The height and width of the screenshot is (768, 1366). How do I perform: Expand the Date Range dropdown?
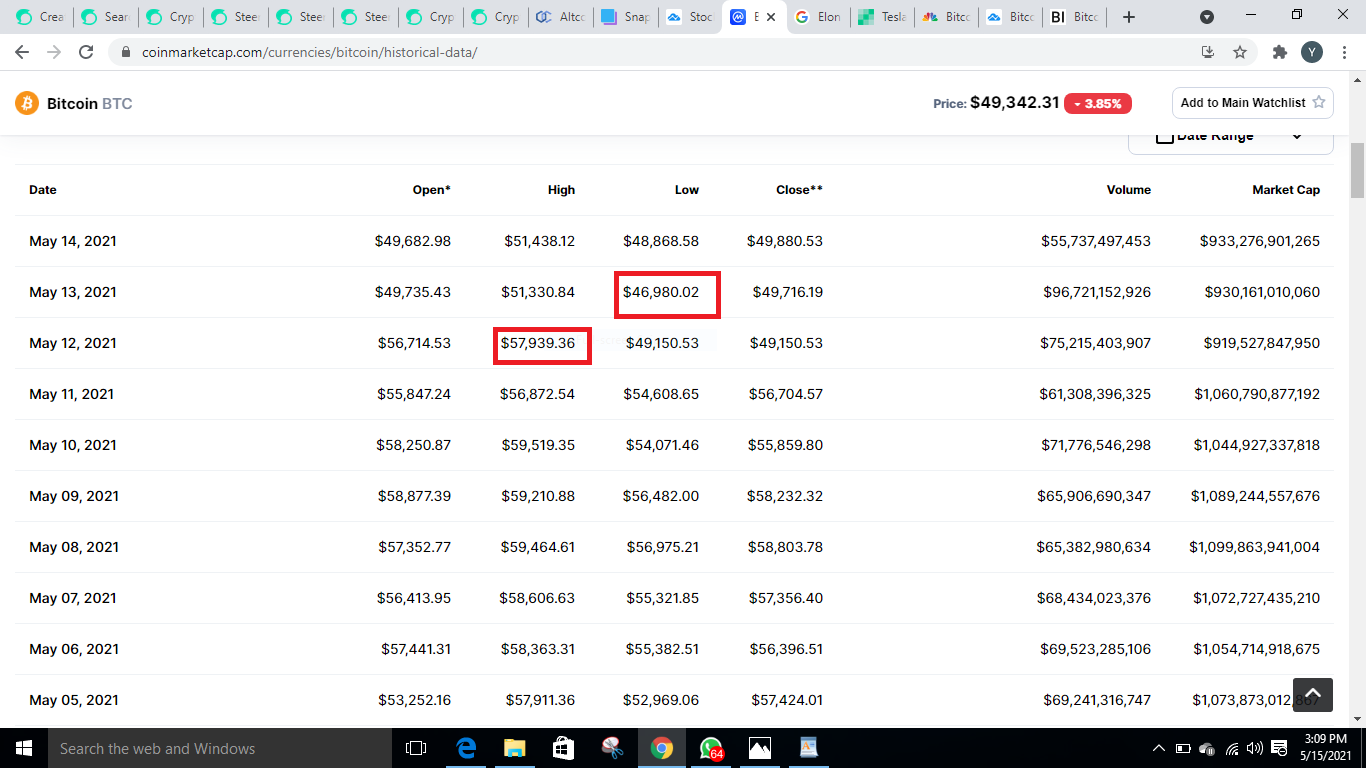[x=1231, y=138]
